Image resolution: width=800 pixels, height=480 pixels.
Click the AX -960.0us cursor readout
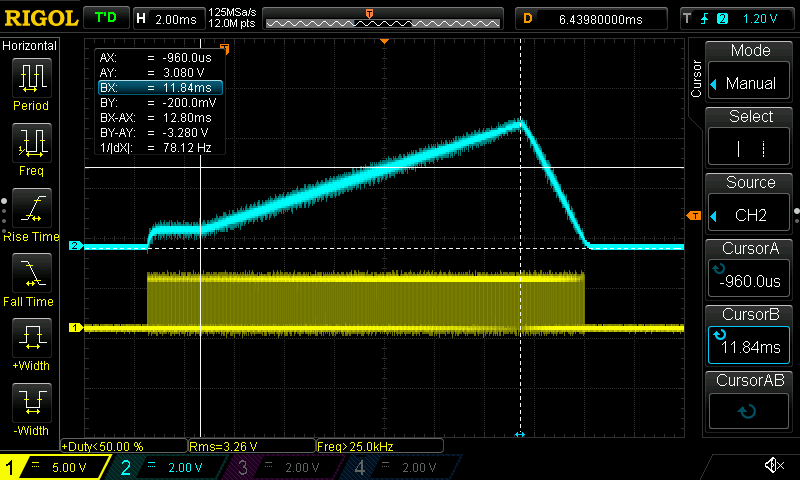[x=156, y=58]
